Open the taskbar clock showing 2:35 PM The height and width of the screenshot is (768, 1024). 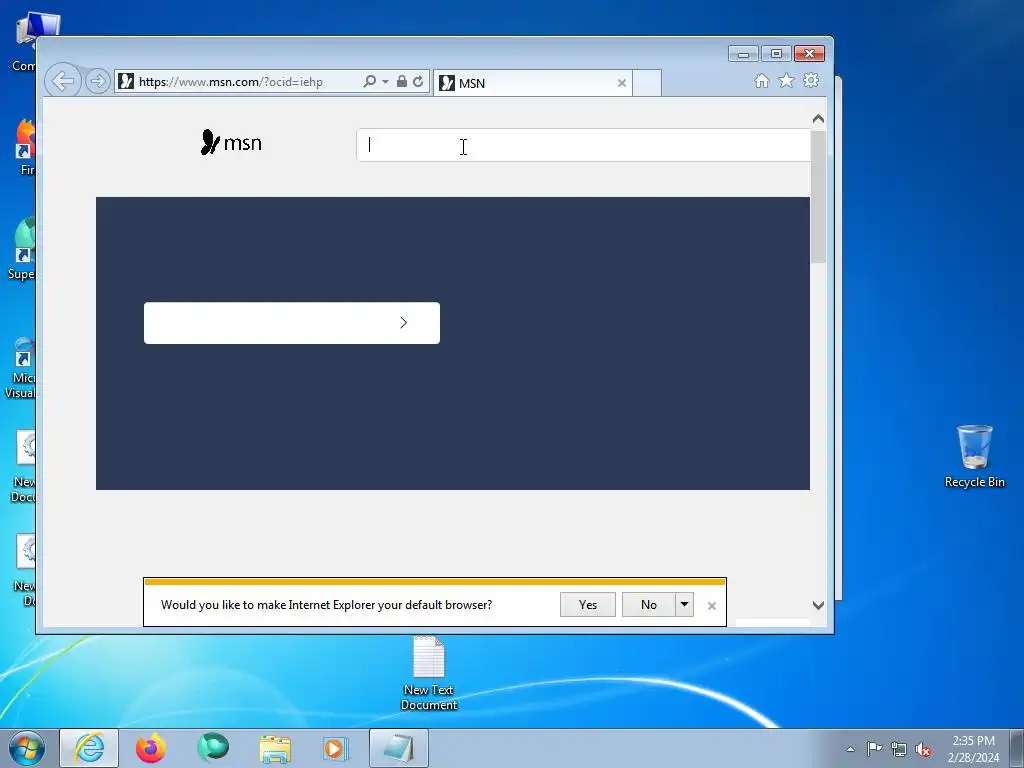tap(973, 749)
